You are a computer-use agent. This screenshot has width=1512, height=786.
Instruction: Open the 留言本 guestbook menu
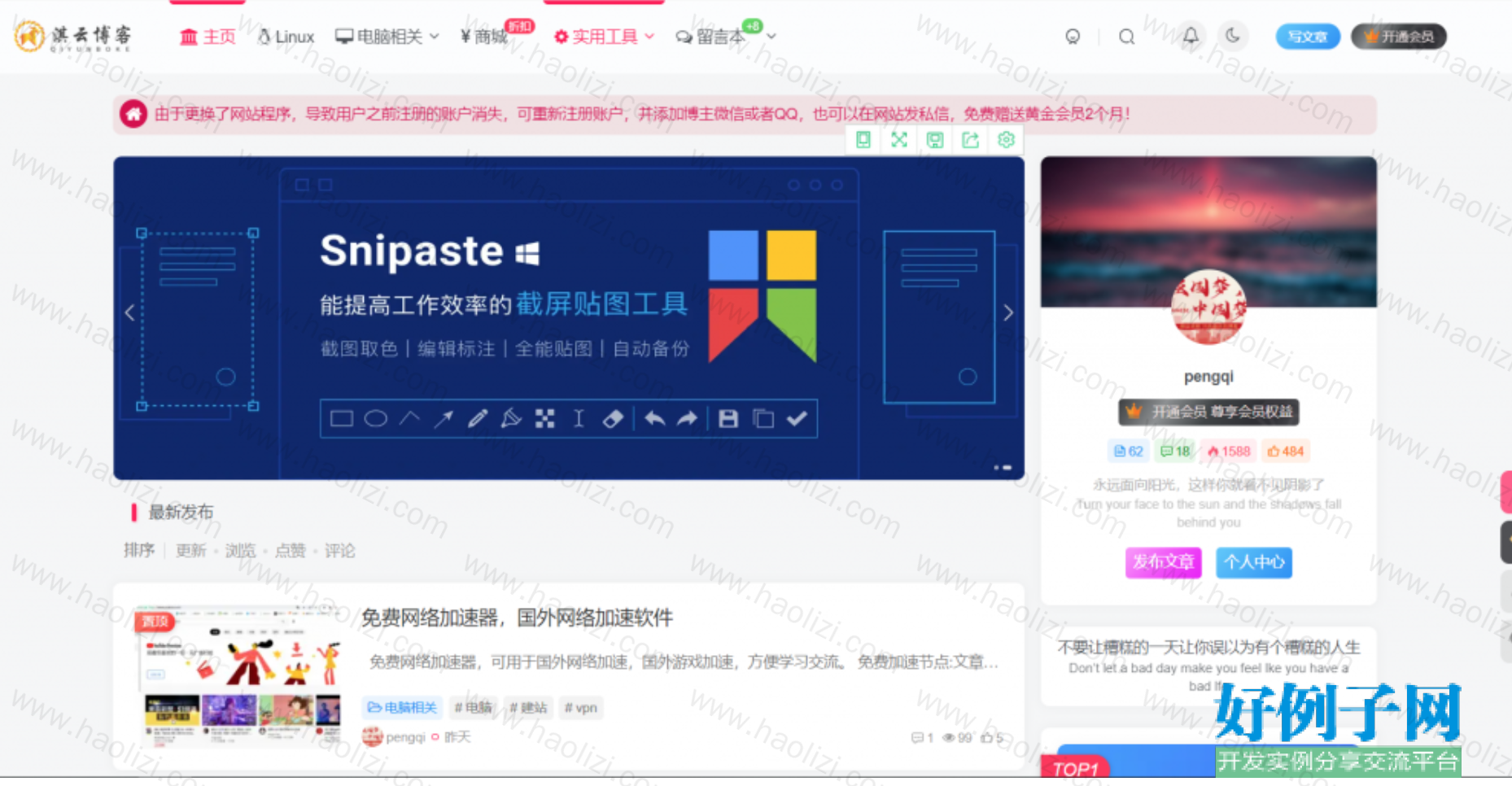(x=710, y=37)
